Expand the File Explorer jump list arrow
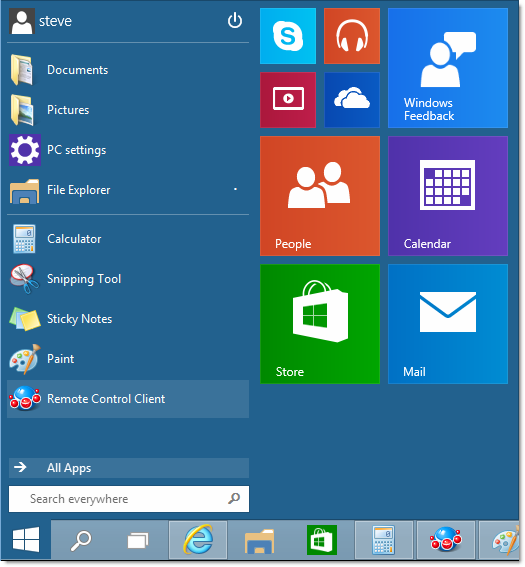The height and width of the screenshot is (567, 525). (x=235, y=189)
